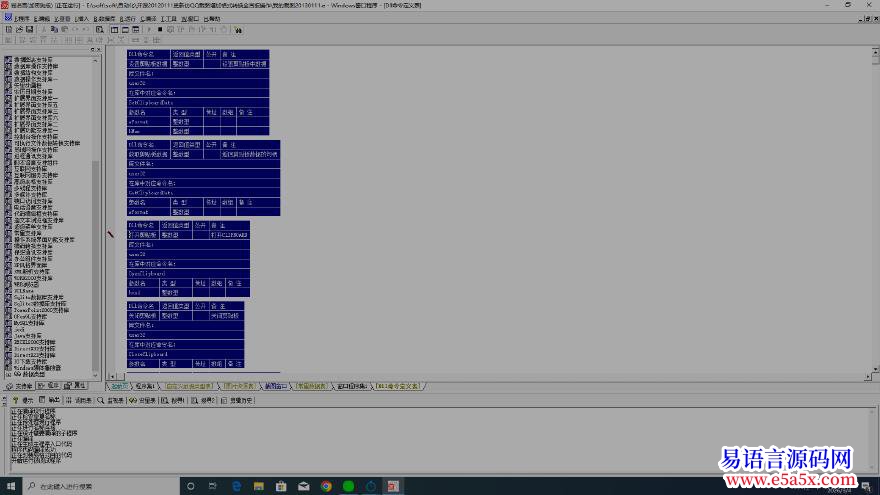Open Google Chrome from the taskbar
Viewport: 880px width, 495px height.
click(x=326, y=486)
